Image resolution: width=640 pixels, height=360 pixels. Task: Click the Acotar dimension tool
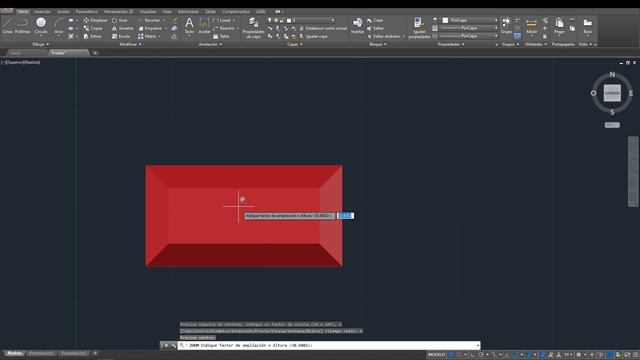[x=204, y=25]
